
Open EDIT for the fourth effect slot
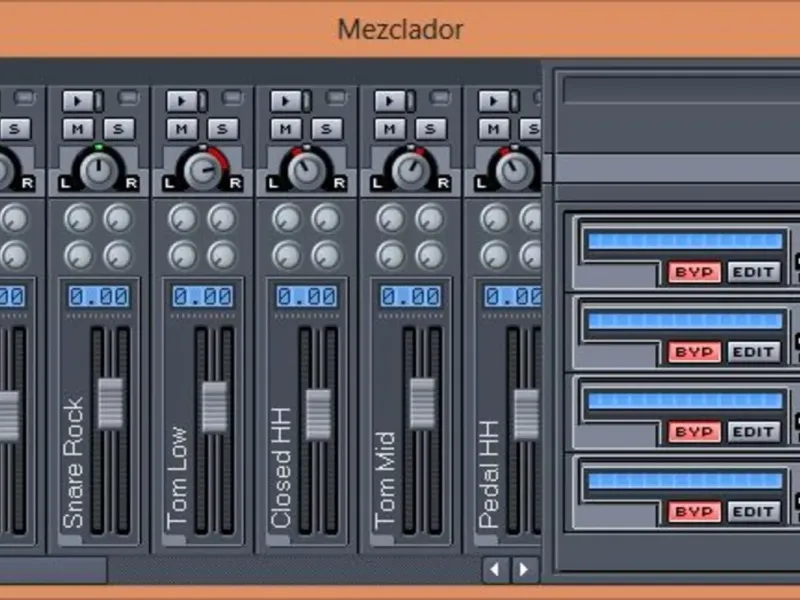pyautogui.click(x=754, y=512)
